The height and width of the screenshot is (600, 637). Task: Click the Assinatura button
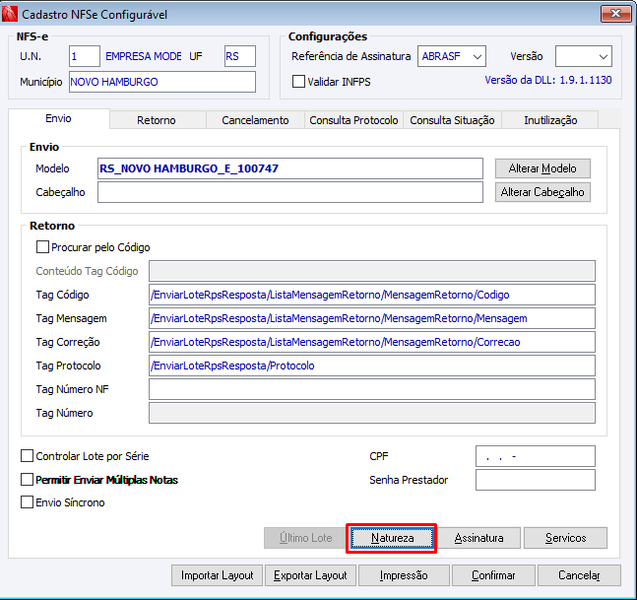[479, 538]
